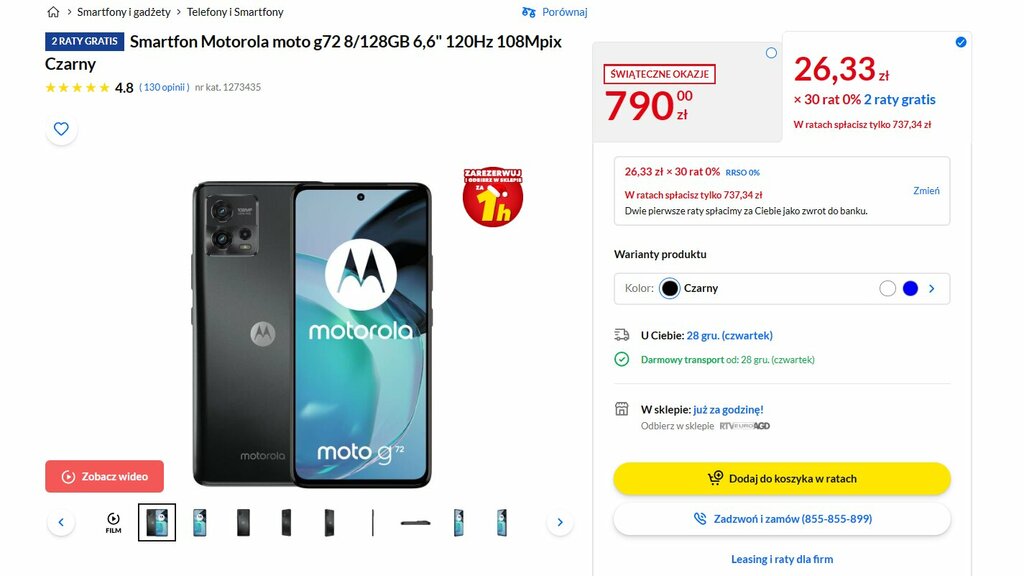Screen dimensions: 1024x576
Task: Open Telefony i Smartfony breadcrumb
Action: (235, 12)
